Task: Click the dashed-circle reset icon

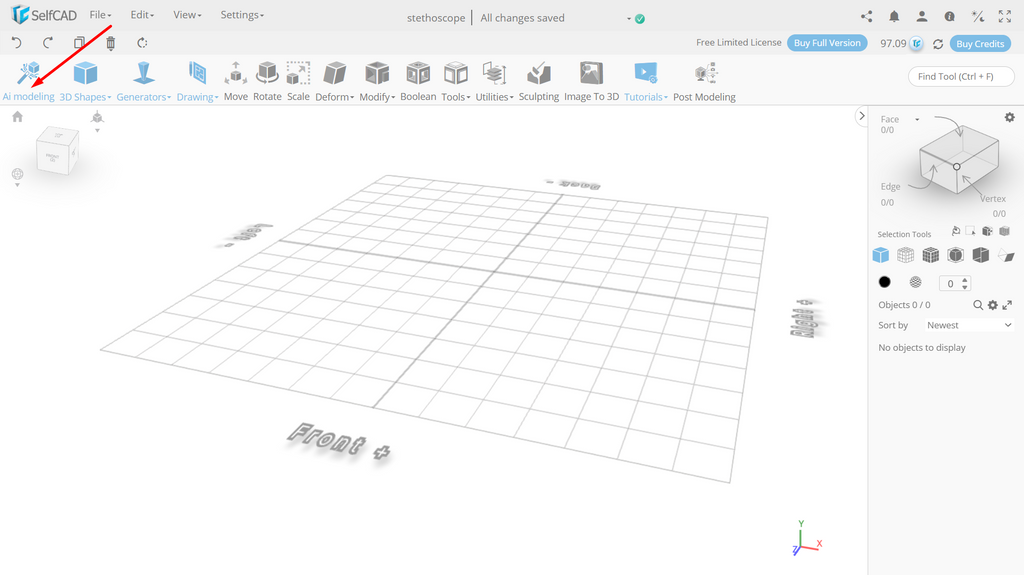Action: pyautogui.click(x=142, y=43)
